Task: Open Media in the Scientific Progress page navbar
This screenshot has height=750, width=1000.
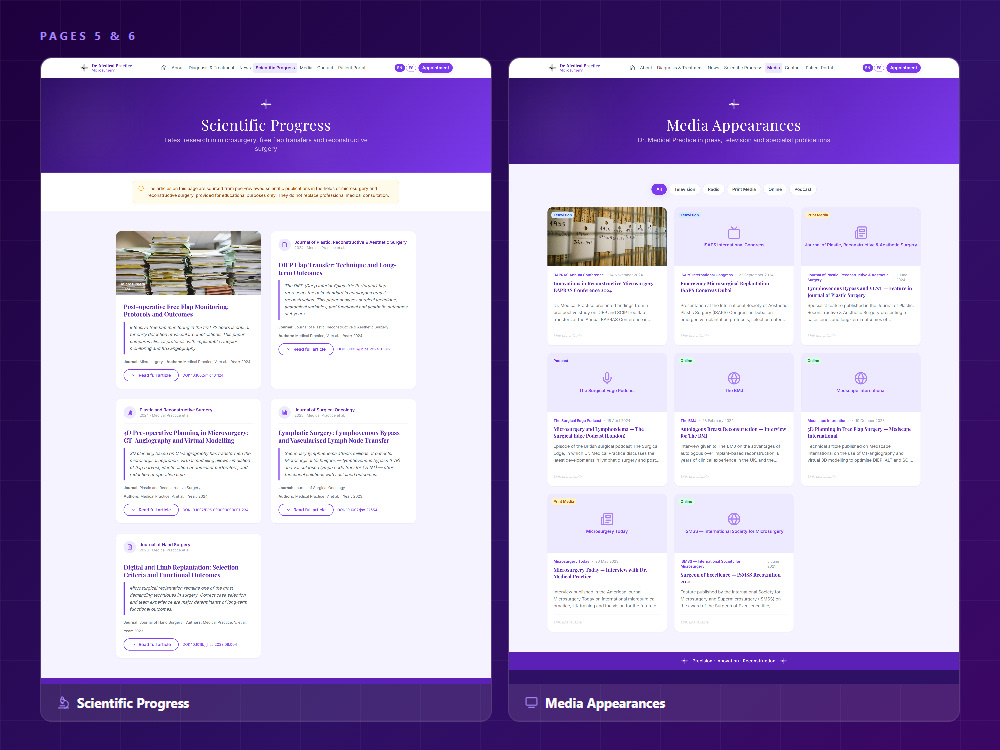Action: tap(305, 68)
